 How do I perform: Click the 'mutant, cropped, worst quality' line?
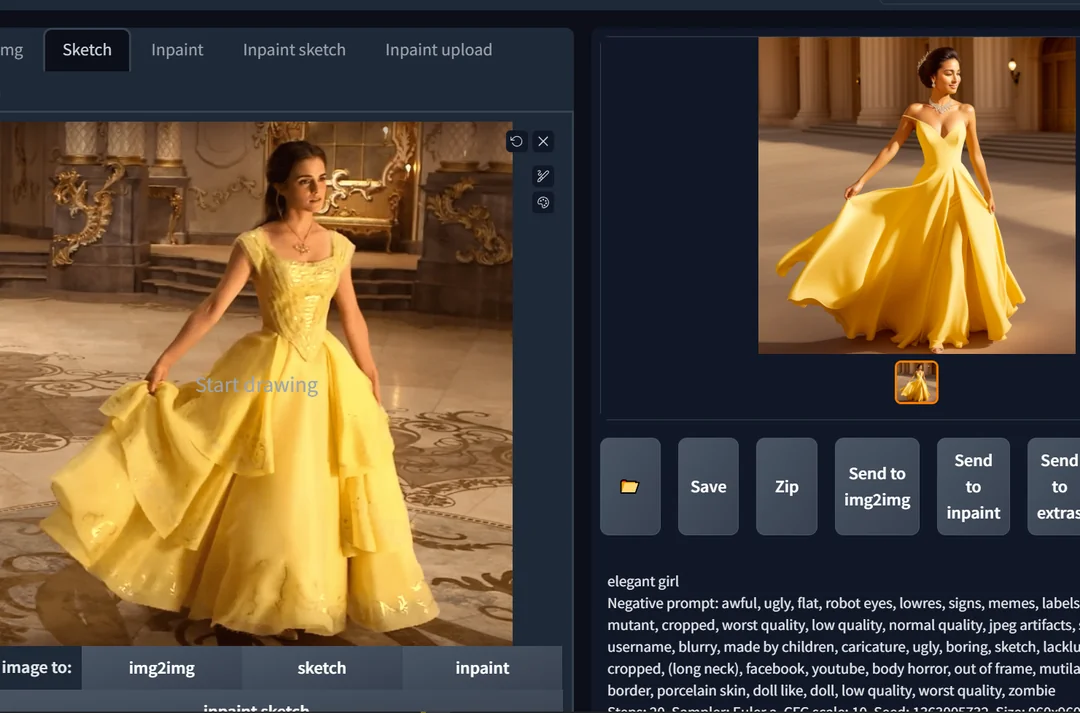click(843, 625)
